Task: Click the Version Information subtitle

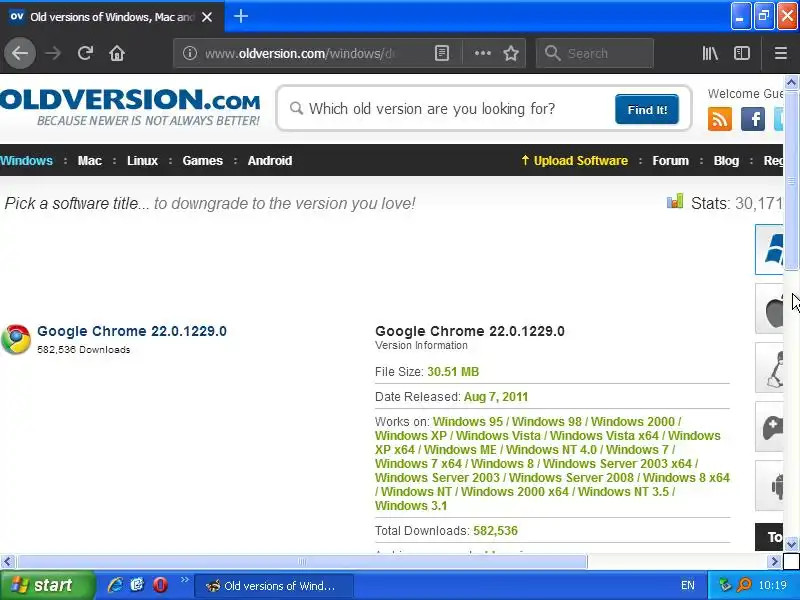Action: [x=421, y=345]
